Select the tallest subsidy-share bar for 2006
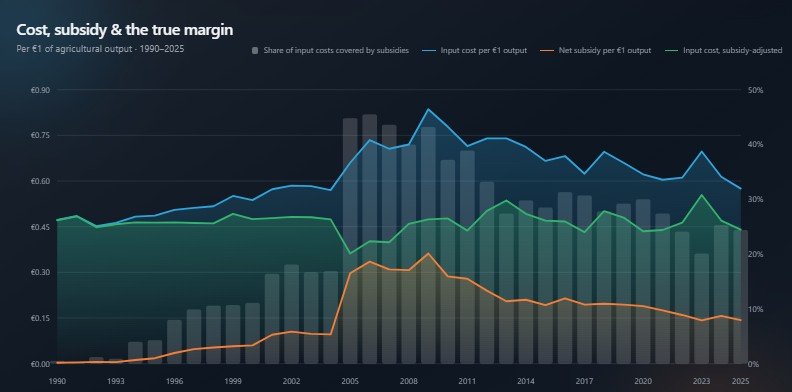 pyautogui.click(x=370, y=239)
